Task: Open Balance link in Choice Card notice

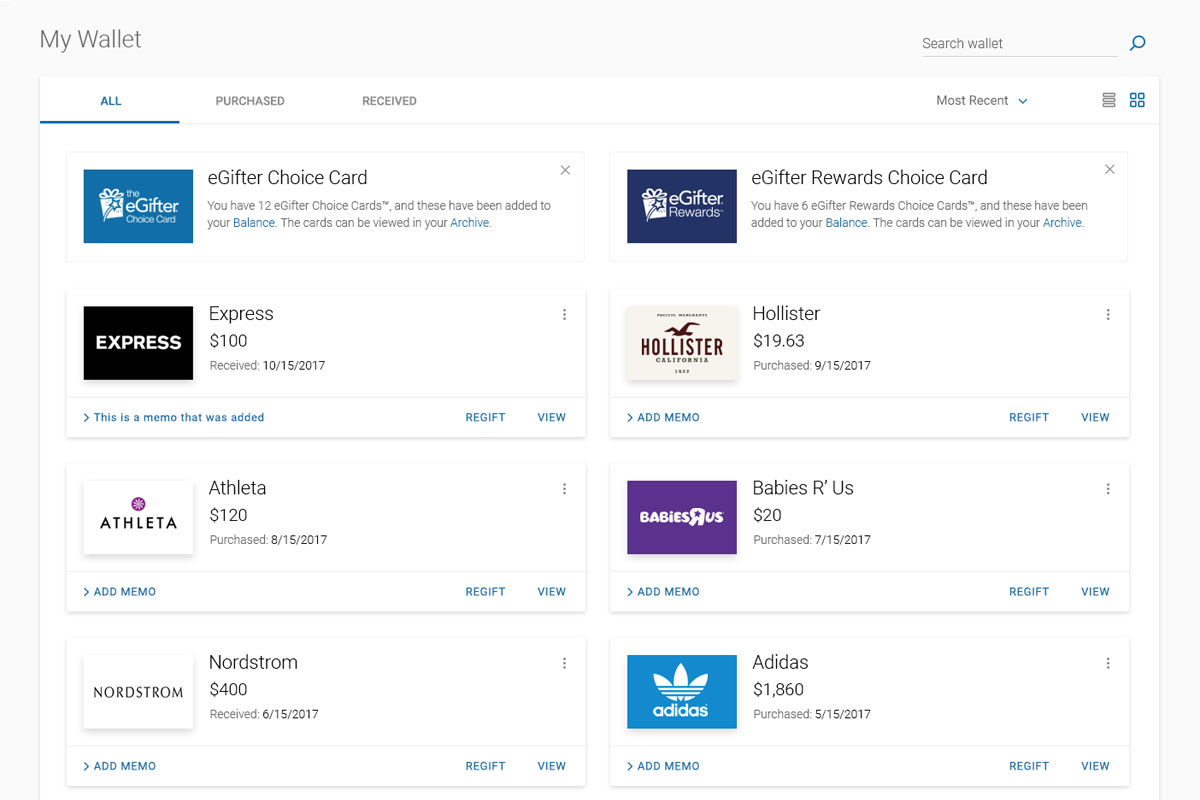Action: point(254,223)
